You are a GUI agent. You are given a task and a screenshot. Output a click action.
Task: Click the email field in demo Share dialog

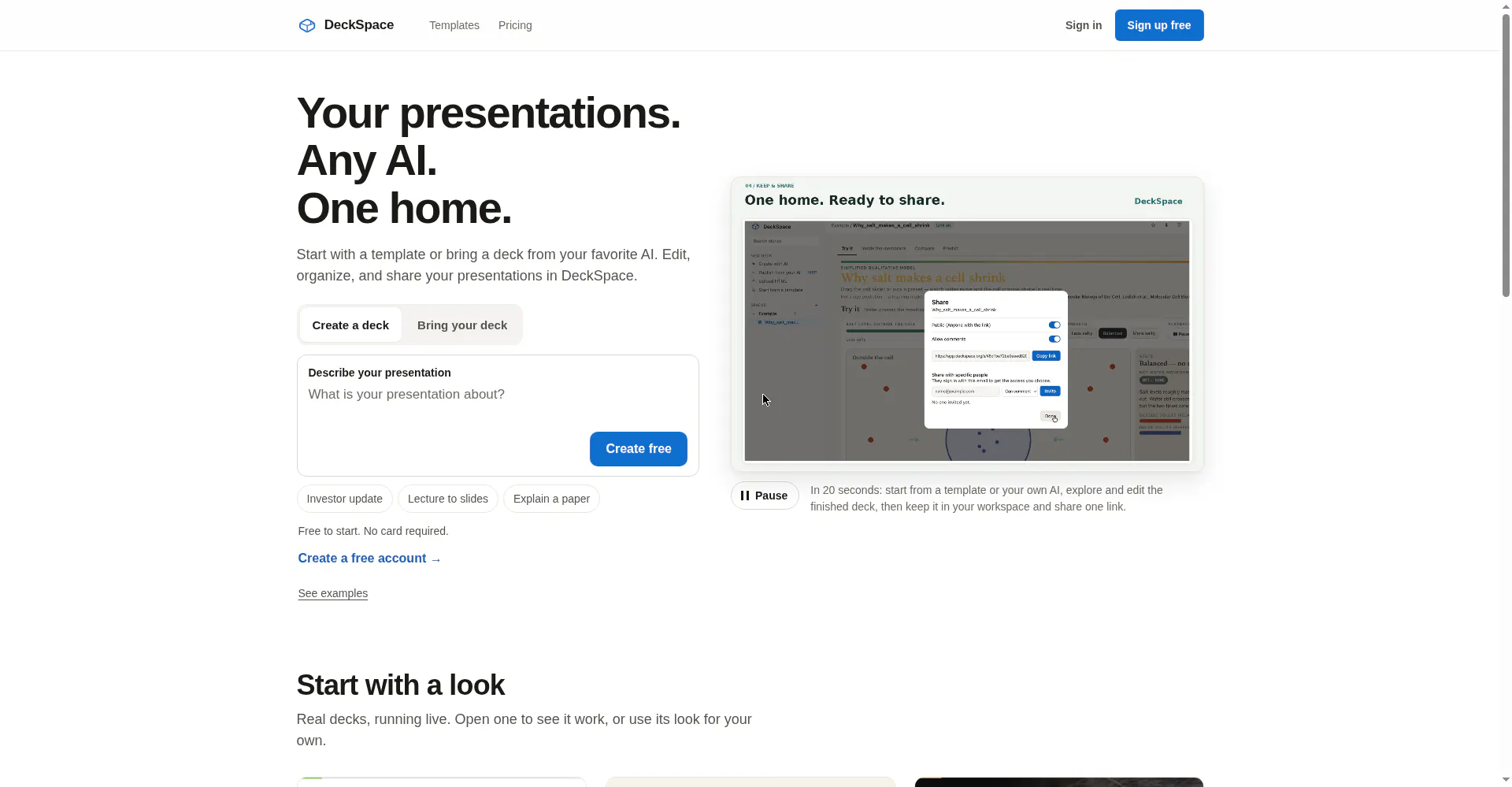[965, 392]
